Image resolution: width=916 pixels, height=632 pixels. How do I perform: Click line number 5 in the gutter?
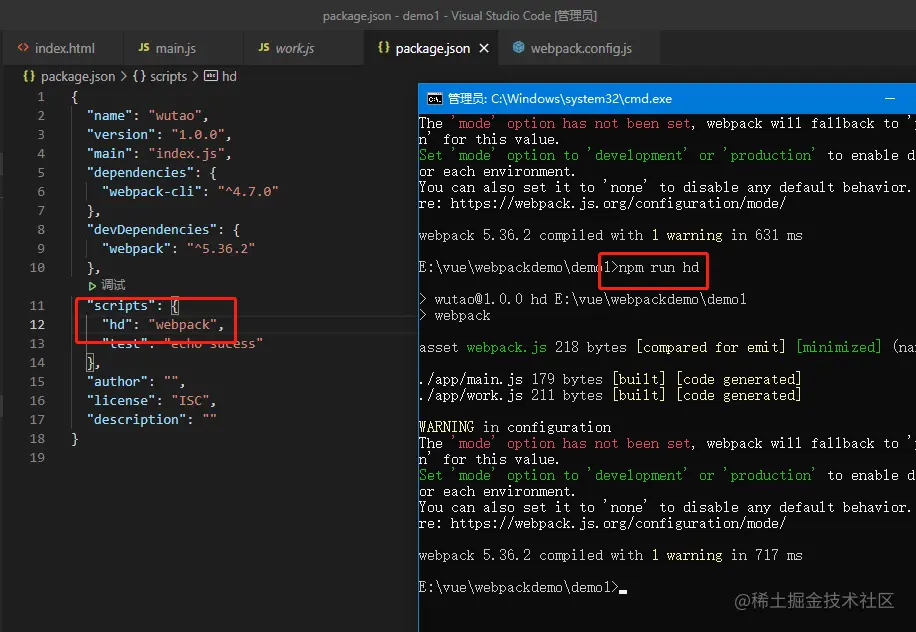coord(41,173)
